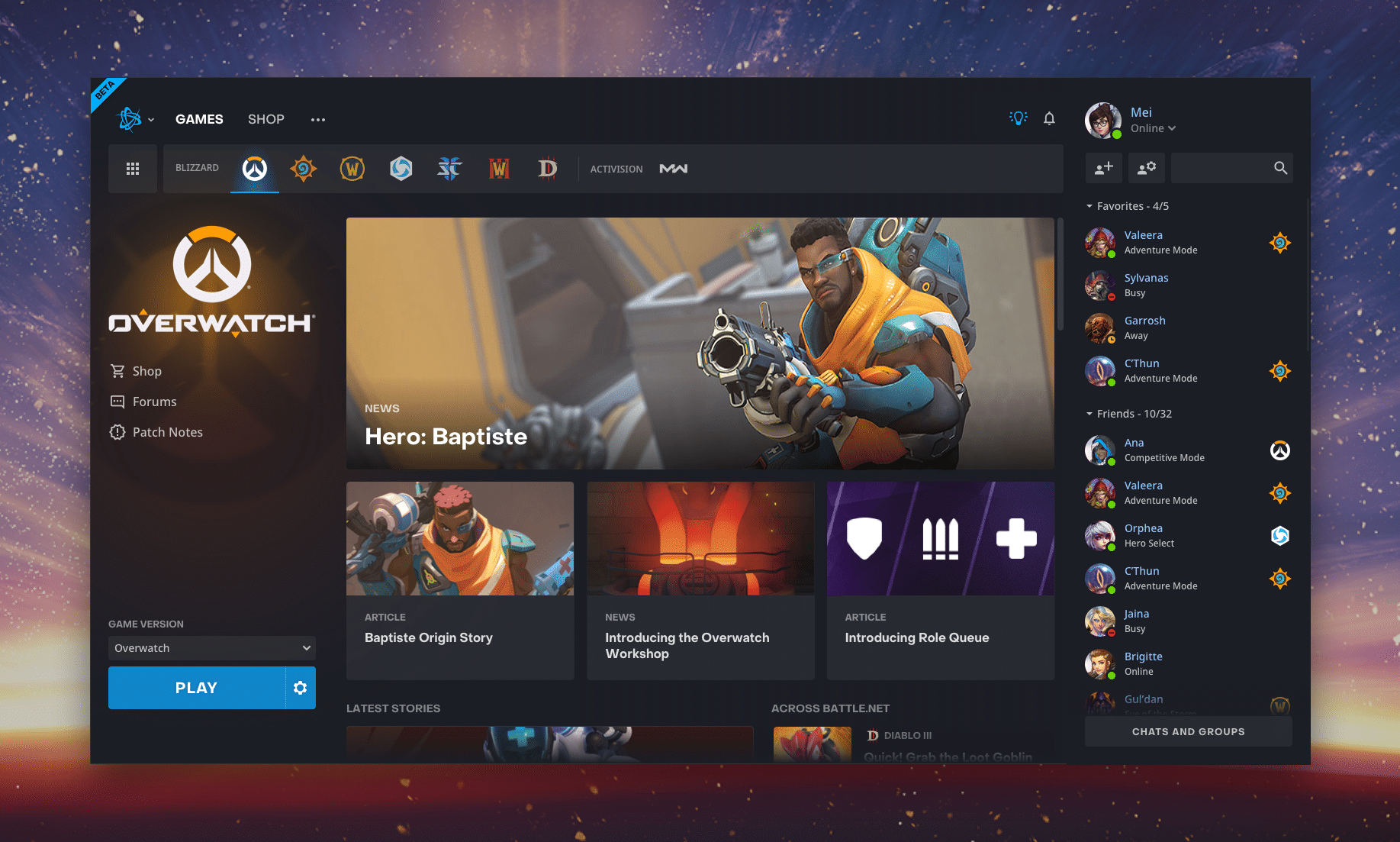This screenshot has height=842, width=1400.
Task: Open the notifications bell
Action: click(1049, 118)
